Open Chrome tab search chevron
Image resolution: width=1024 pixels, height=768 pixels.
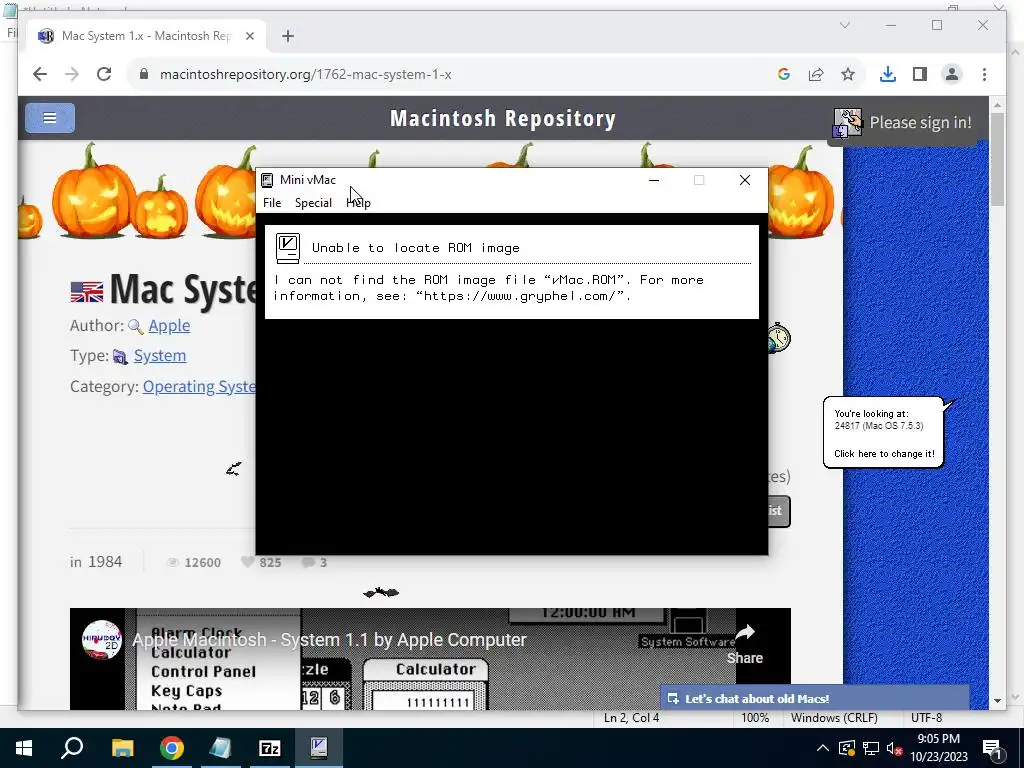pyautogui.click(x=844, y=25)
